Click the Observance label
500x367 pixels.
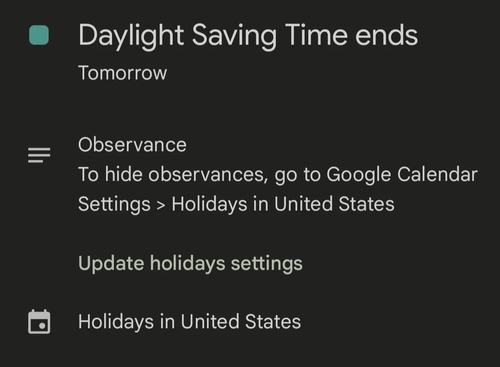(x=132, y=145)
